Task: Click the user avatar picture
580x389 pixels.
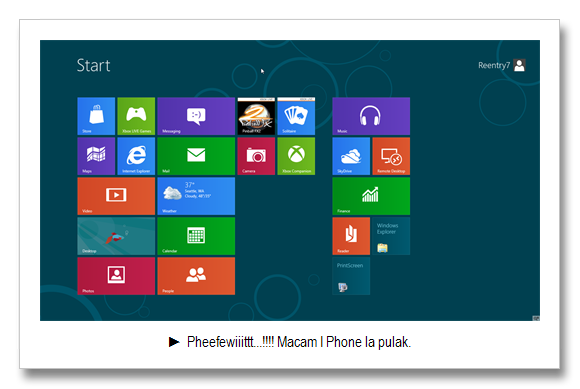Action: [519, 65]
